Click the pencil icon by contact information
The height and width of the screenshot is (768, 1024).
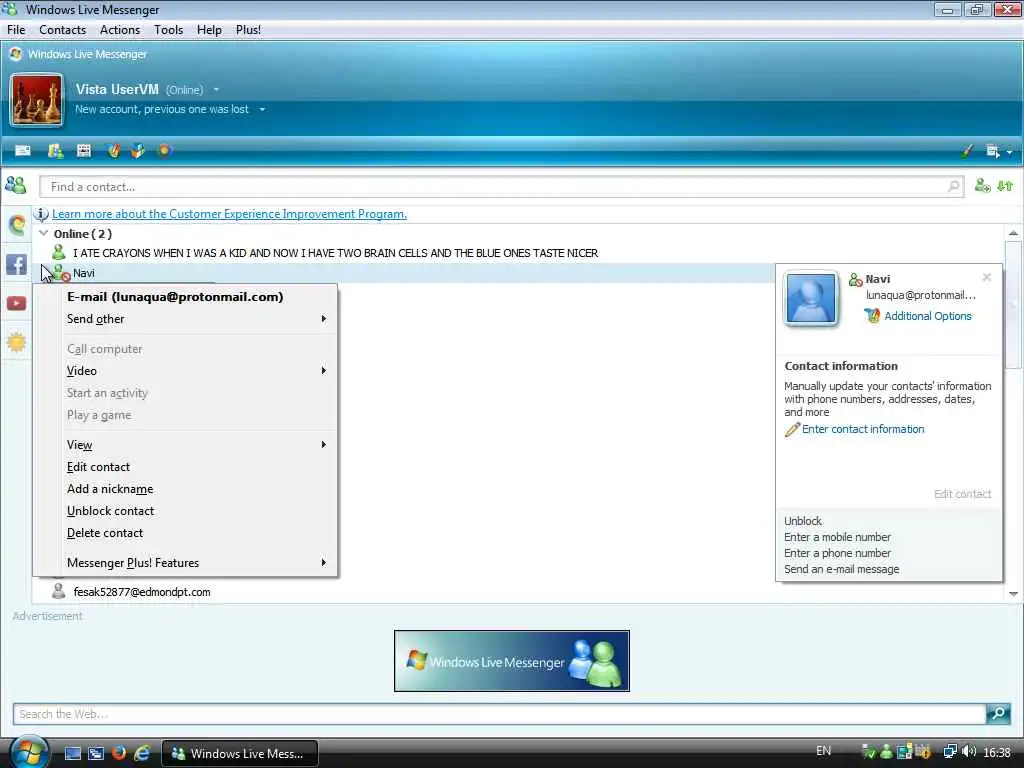[x=792, y=430]
